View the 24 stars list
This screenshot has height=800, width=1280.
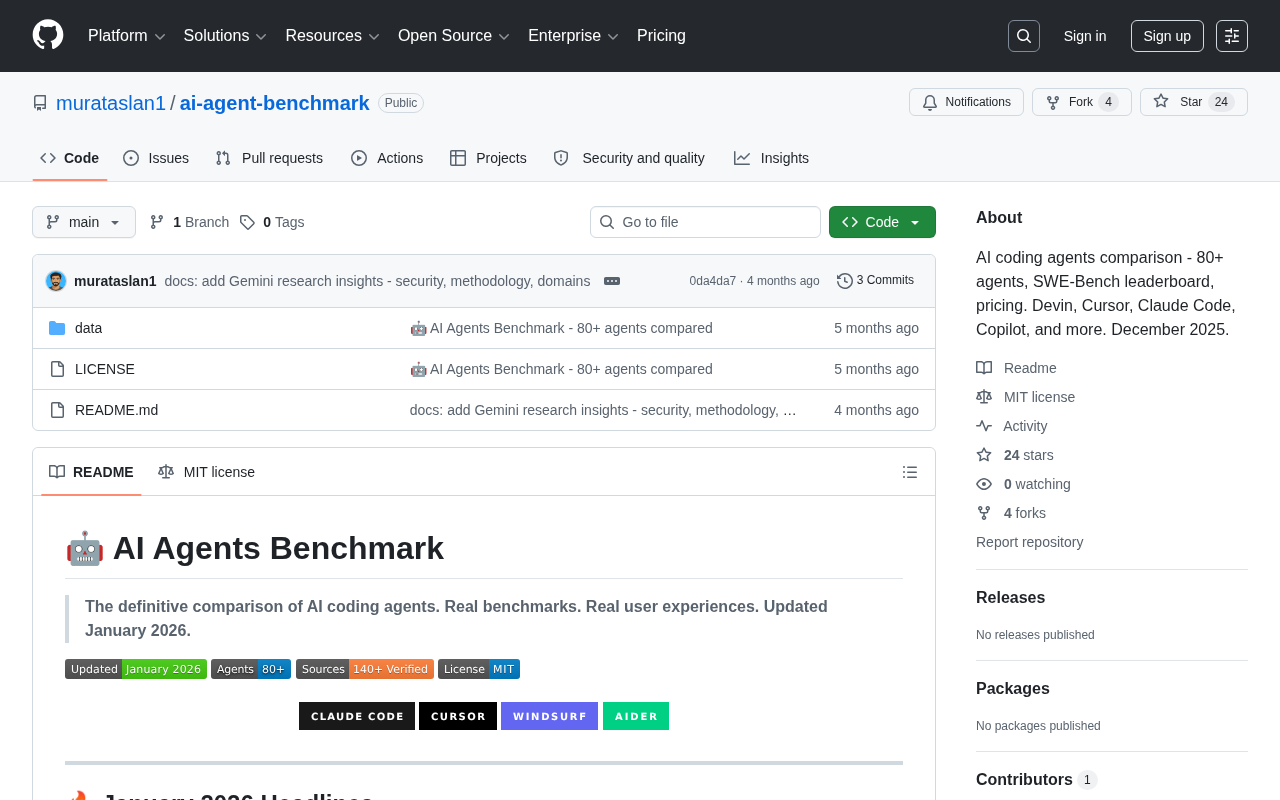(x=1015, y=455)
